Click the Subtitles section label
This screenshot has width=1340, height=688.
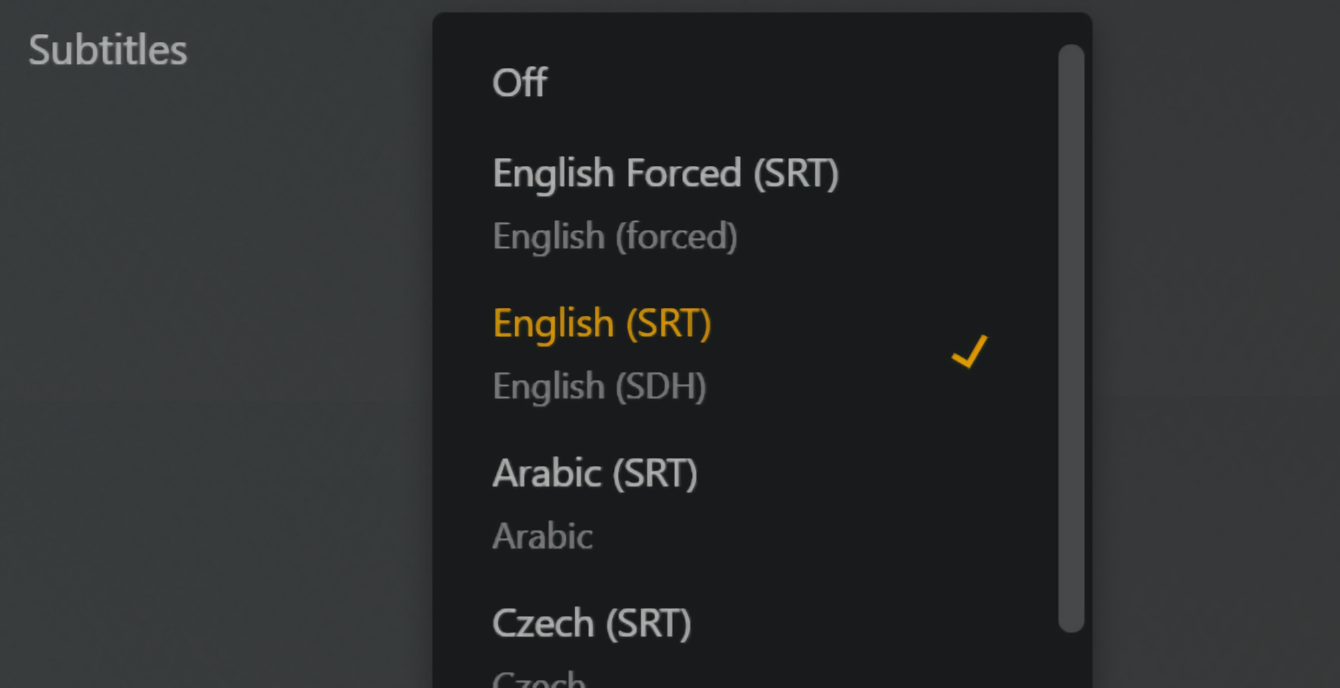(107, 50)
